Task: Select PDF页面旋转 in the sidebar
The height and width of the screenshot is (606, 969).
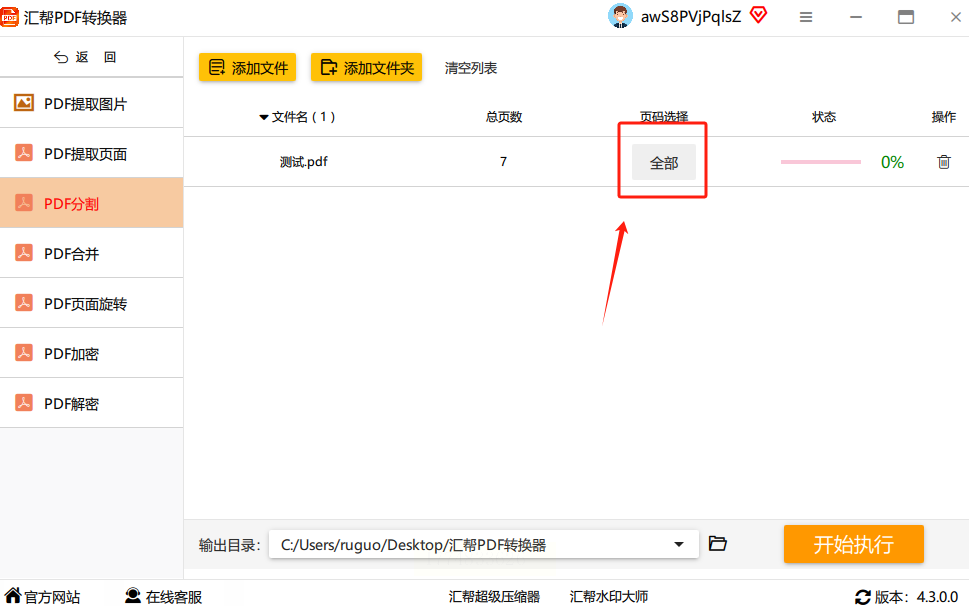Action: tap(91, 303)
